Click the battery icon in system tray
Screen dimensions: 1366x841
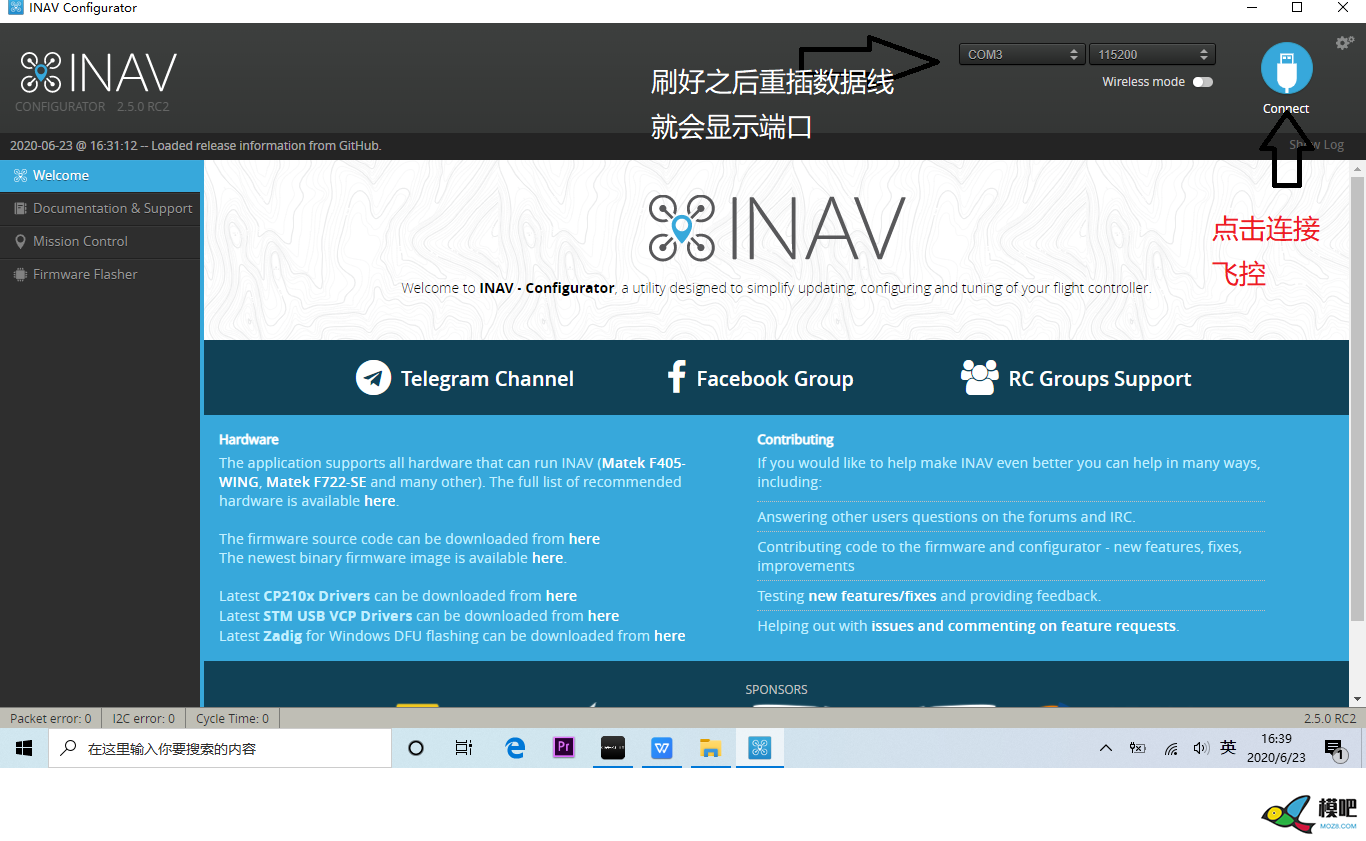[x=1137, y=748]
